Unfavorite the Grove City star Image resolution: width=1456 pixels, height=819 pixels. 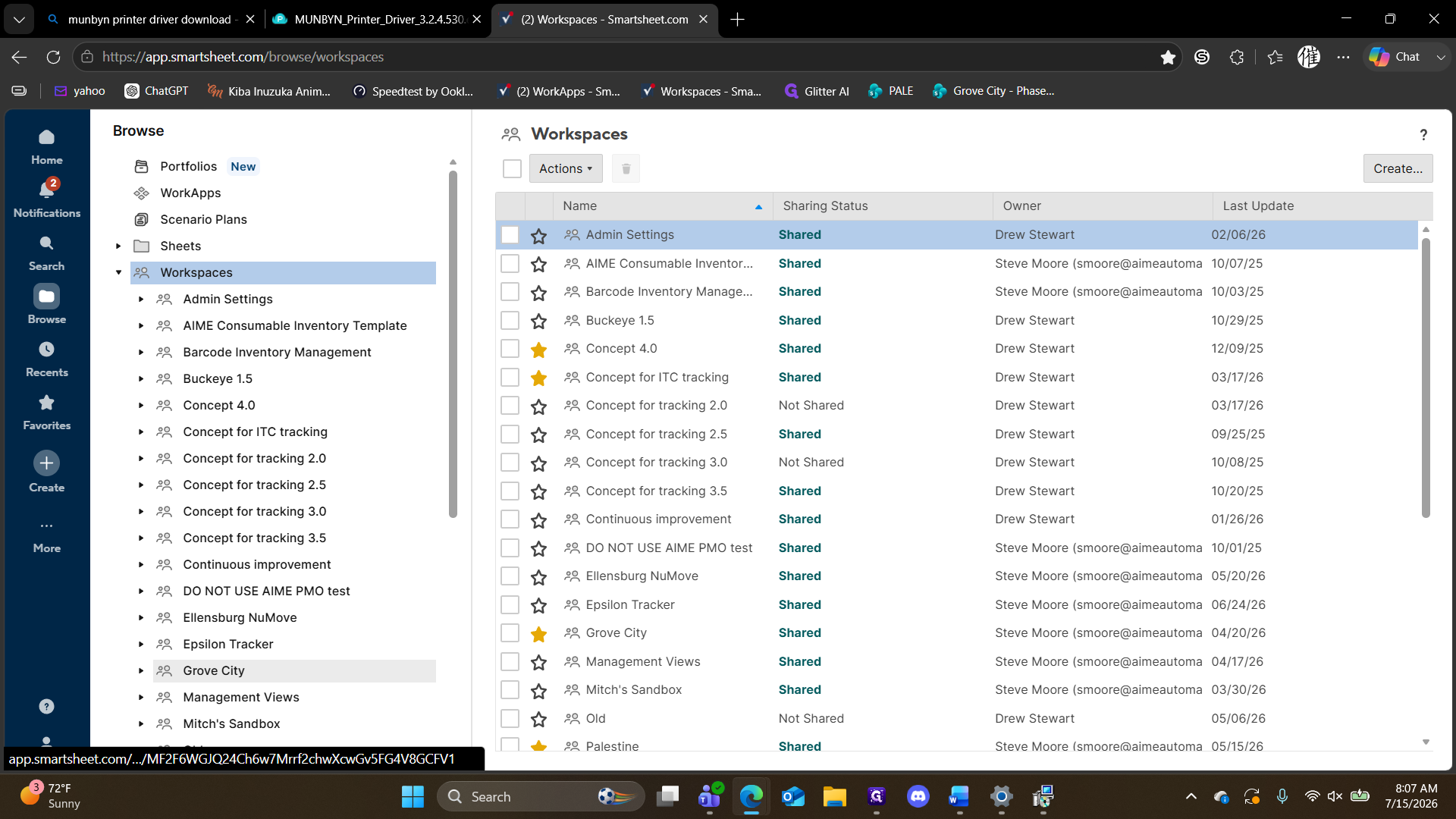[538, 633]
